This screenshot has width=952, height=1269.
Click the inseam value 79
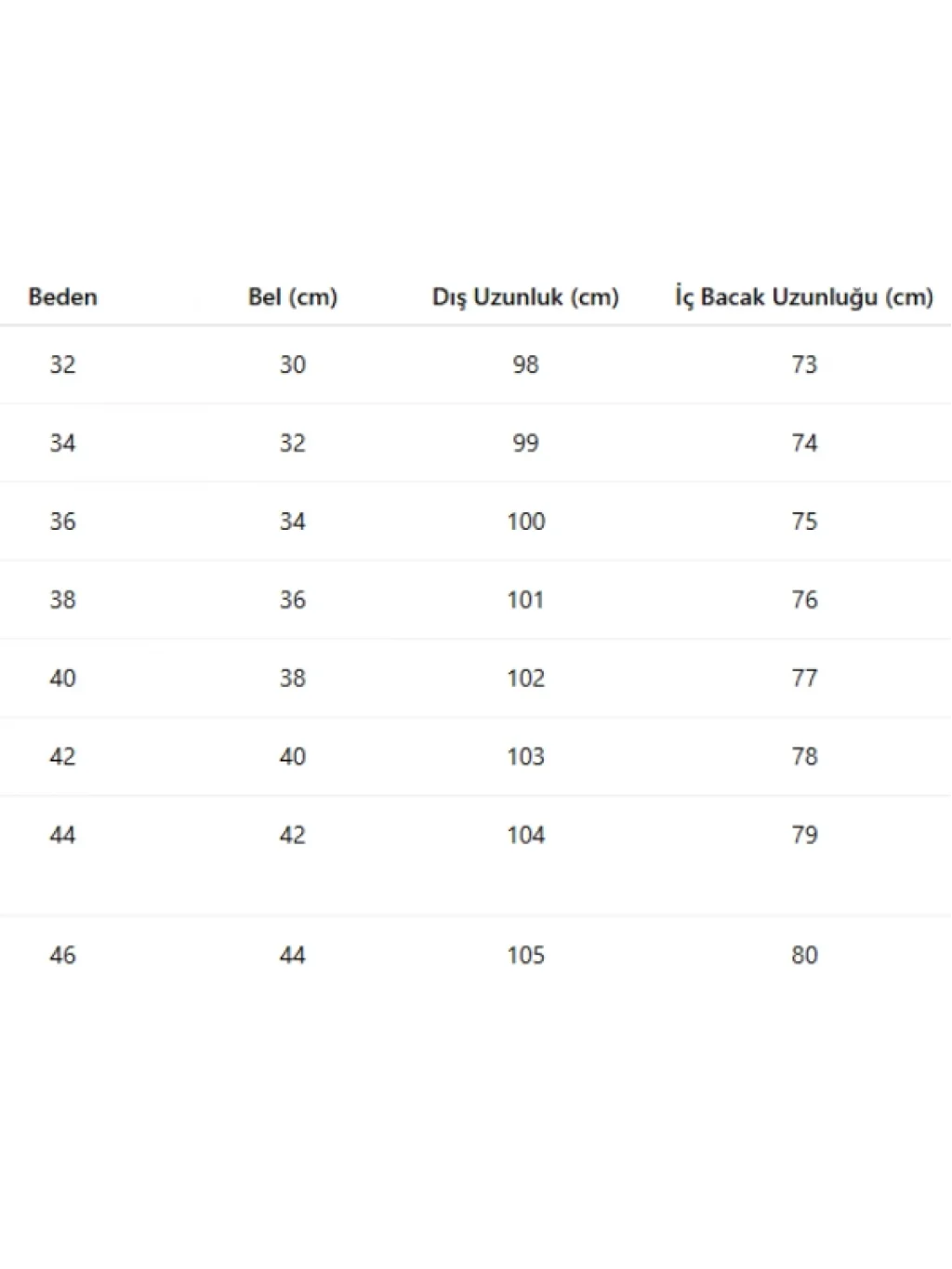click(x=804, y=835)
